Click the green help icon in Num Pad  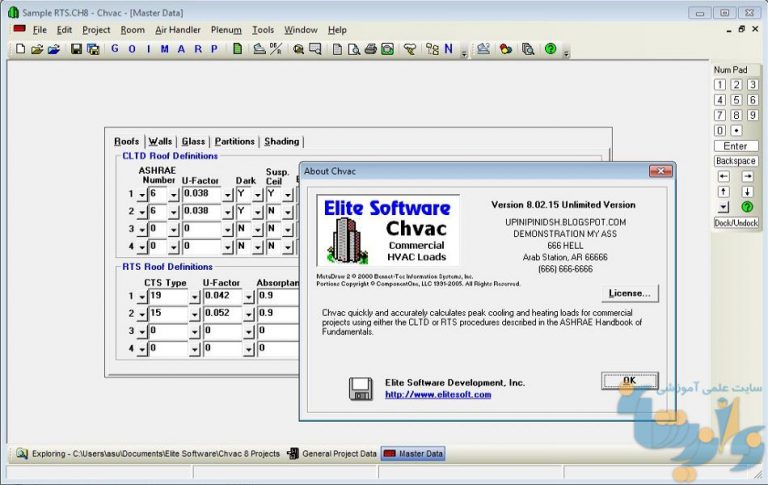pos(746,207)
